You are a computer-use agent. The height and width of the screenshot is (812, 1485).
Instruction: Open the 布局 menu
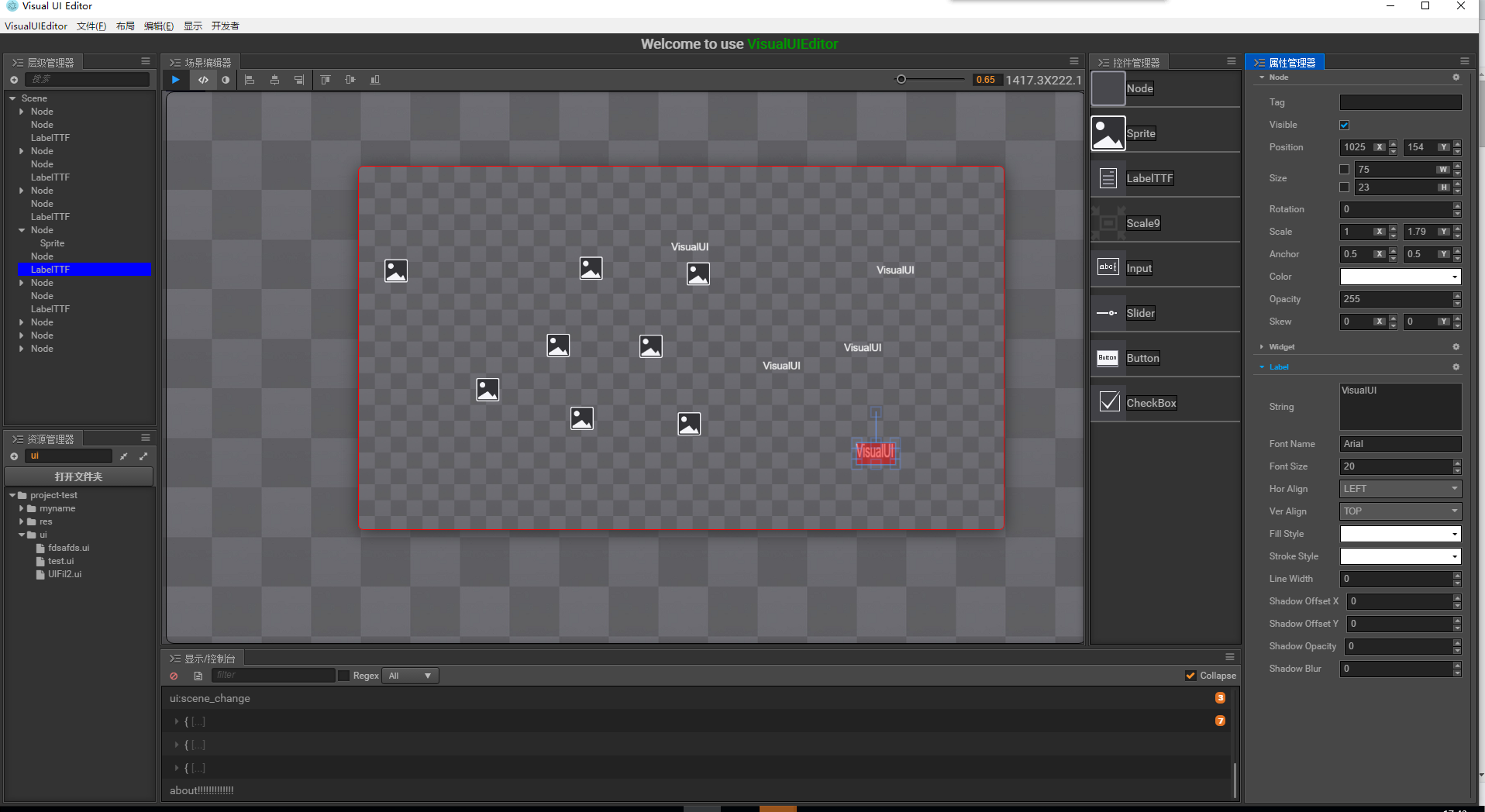click(126, 26)
